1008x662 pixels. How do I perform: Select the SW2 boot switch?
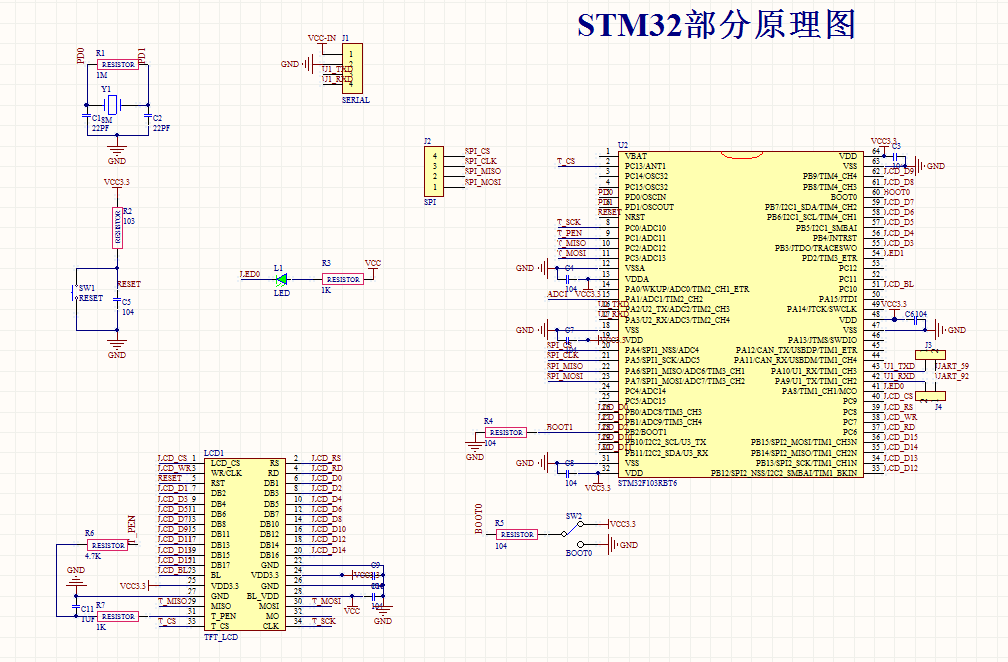[x=572, y=533]
